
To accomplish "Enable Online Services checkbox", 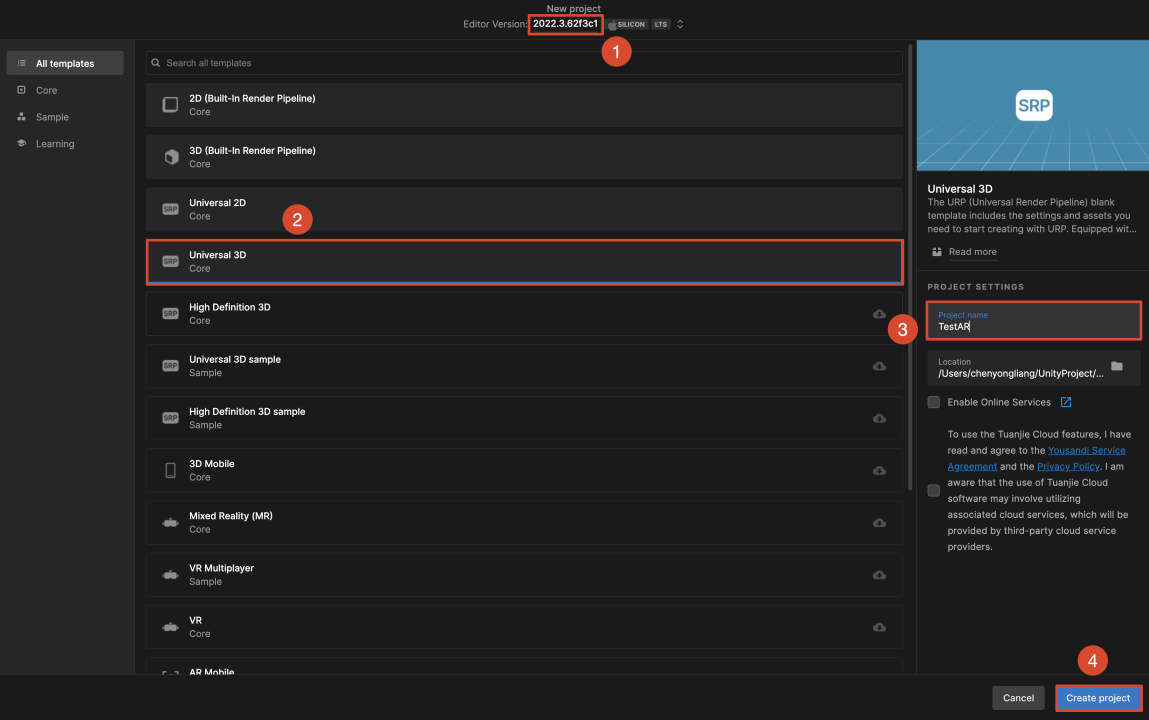I will click(934, 402).
